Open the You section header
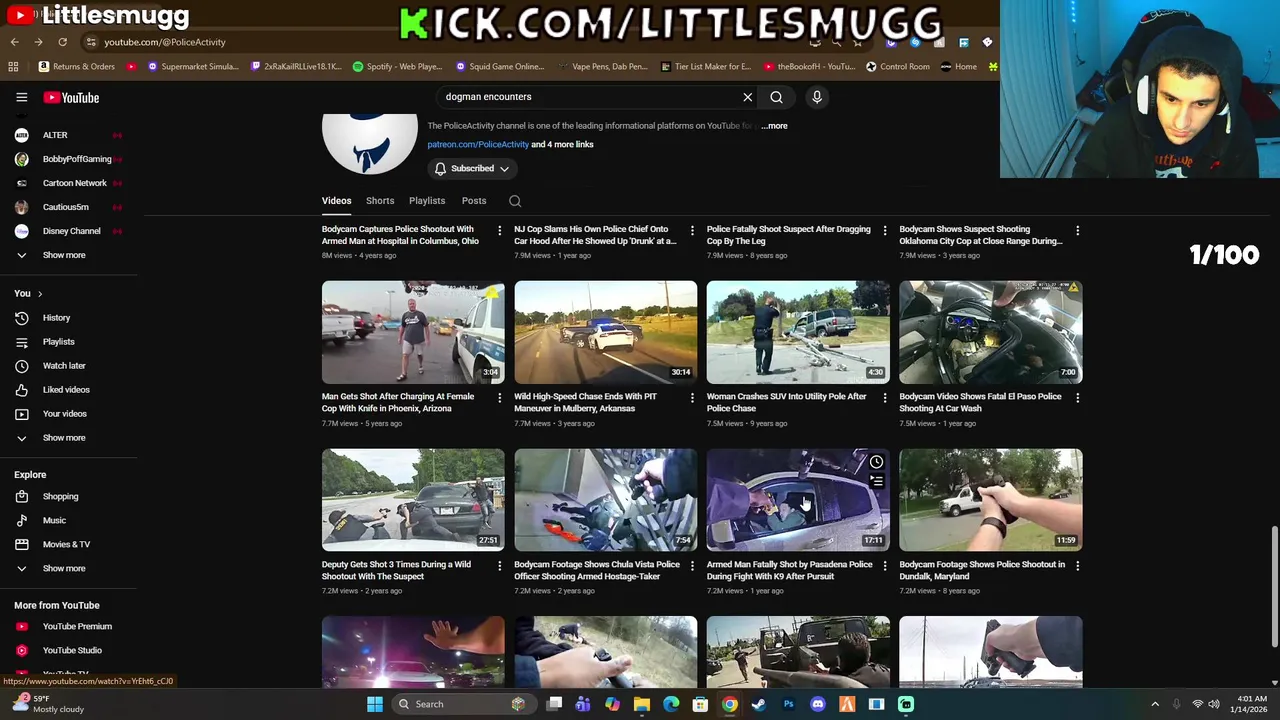Image resolution: width=1280 pixels, height=720 pixels. pyautogui.click(x=28, y=293)
